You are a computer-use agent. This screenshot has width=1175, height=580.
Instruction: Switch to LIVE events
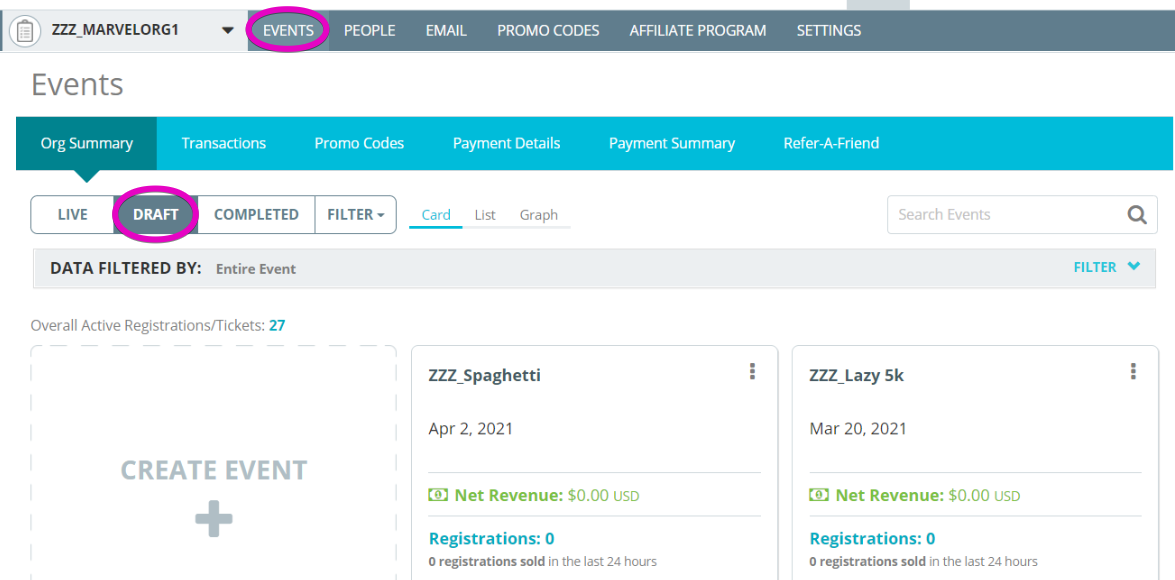coord(73,214)
